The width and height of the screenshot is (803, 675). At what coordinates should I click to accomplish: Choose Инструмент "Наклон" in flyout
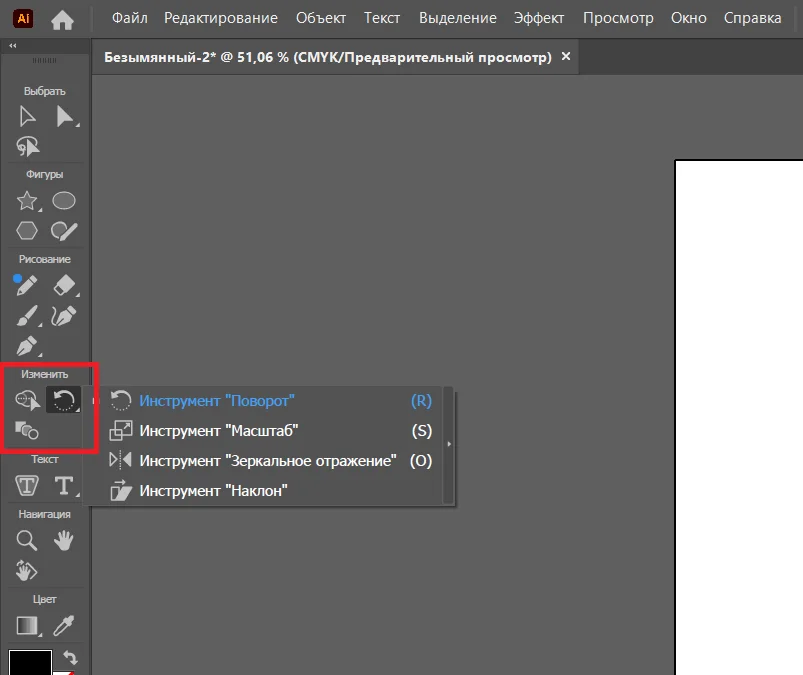(271, 491)
